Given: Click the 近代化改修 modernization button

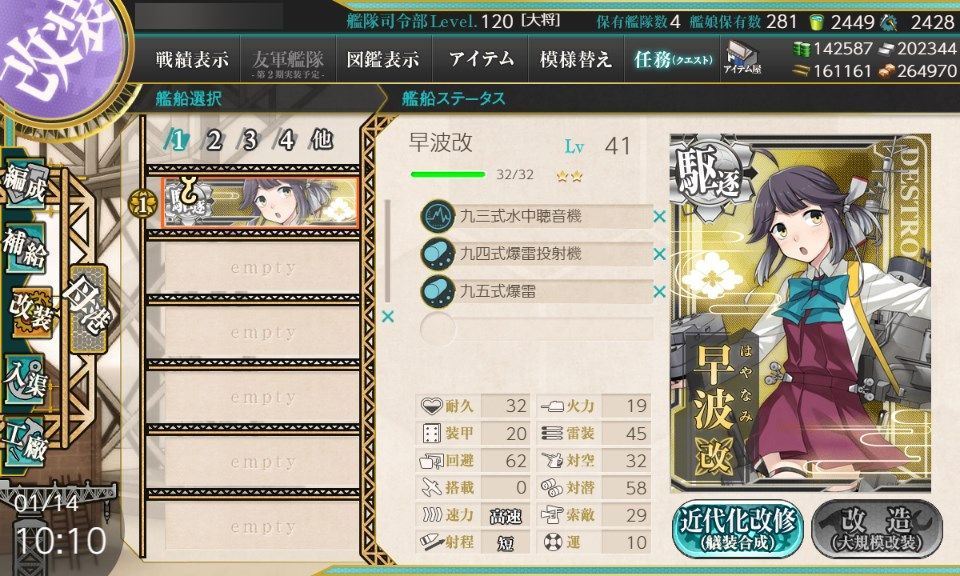Looking at the screenshot, I should click(x=737, y=530).
